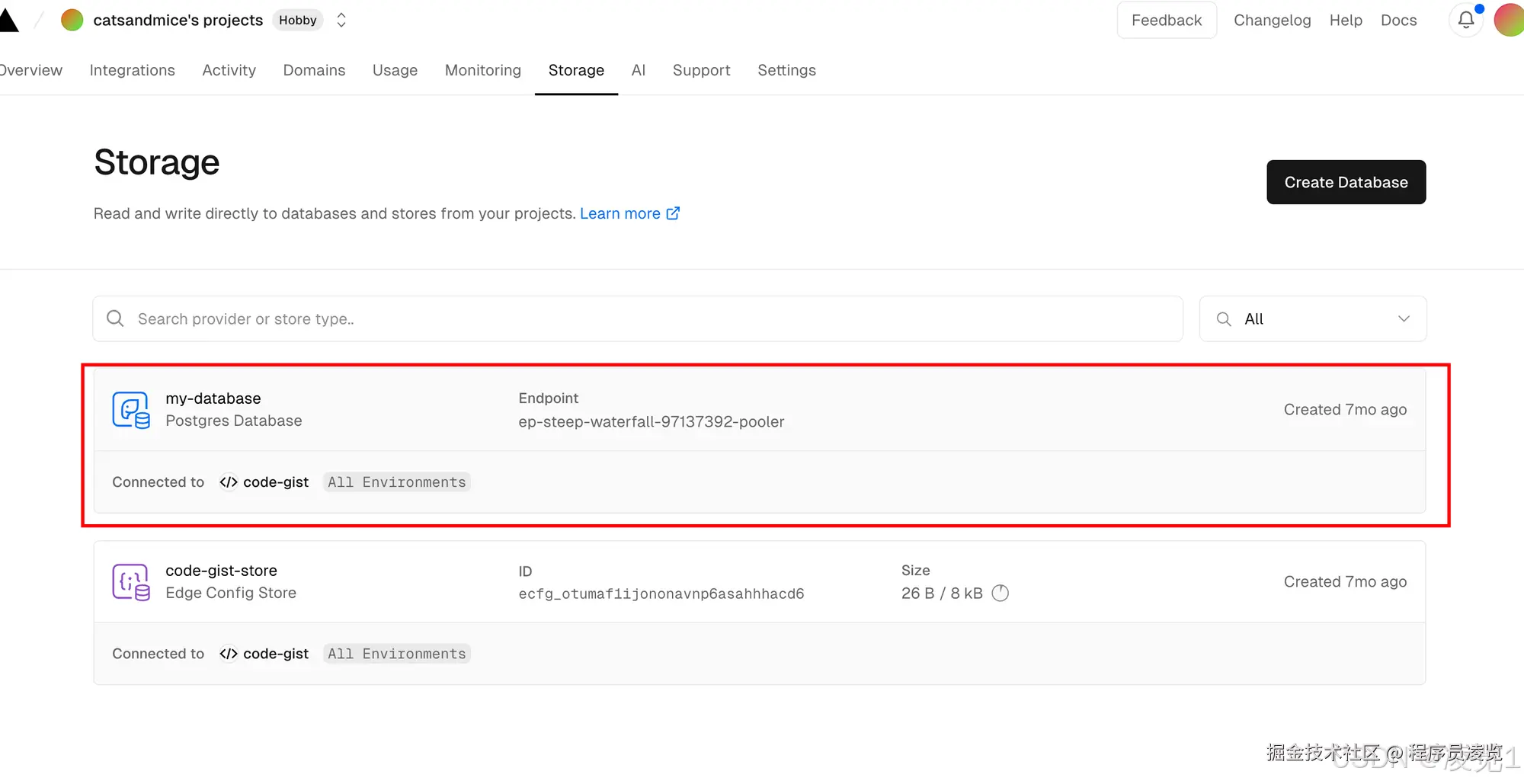Expand the team switcher chevrons

pos(341,21)
